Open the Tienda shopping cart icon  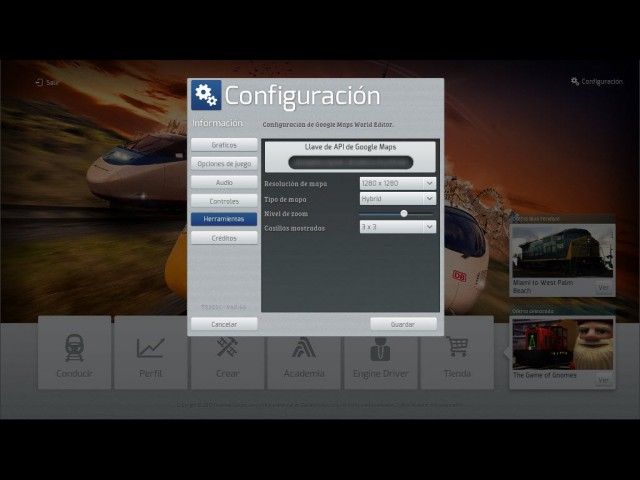457,349
